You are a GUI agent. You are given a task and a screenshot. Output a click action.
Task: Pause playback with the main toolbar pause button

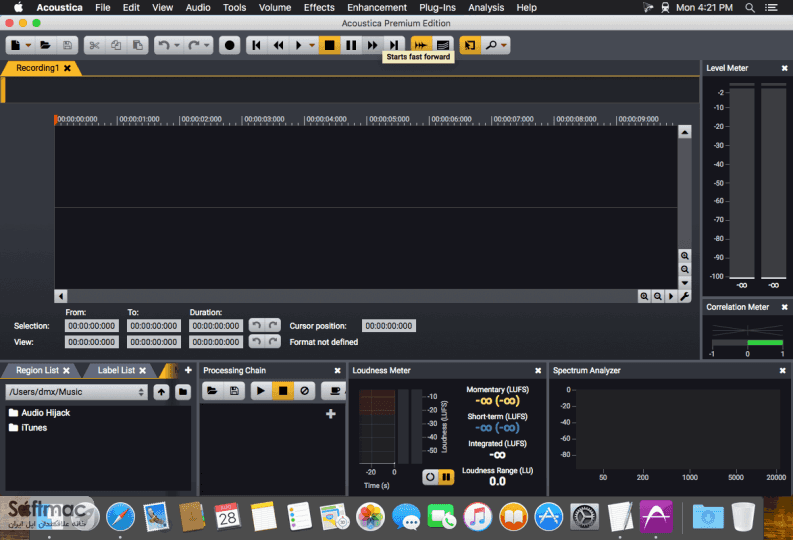[x=351, y=46]
